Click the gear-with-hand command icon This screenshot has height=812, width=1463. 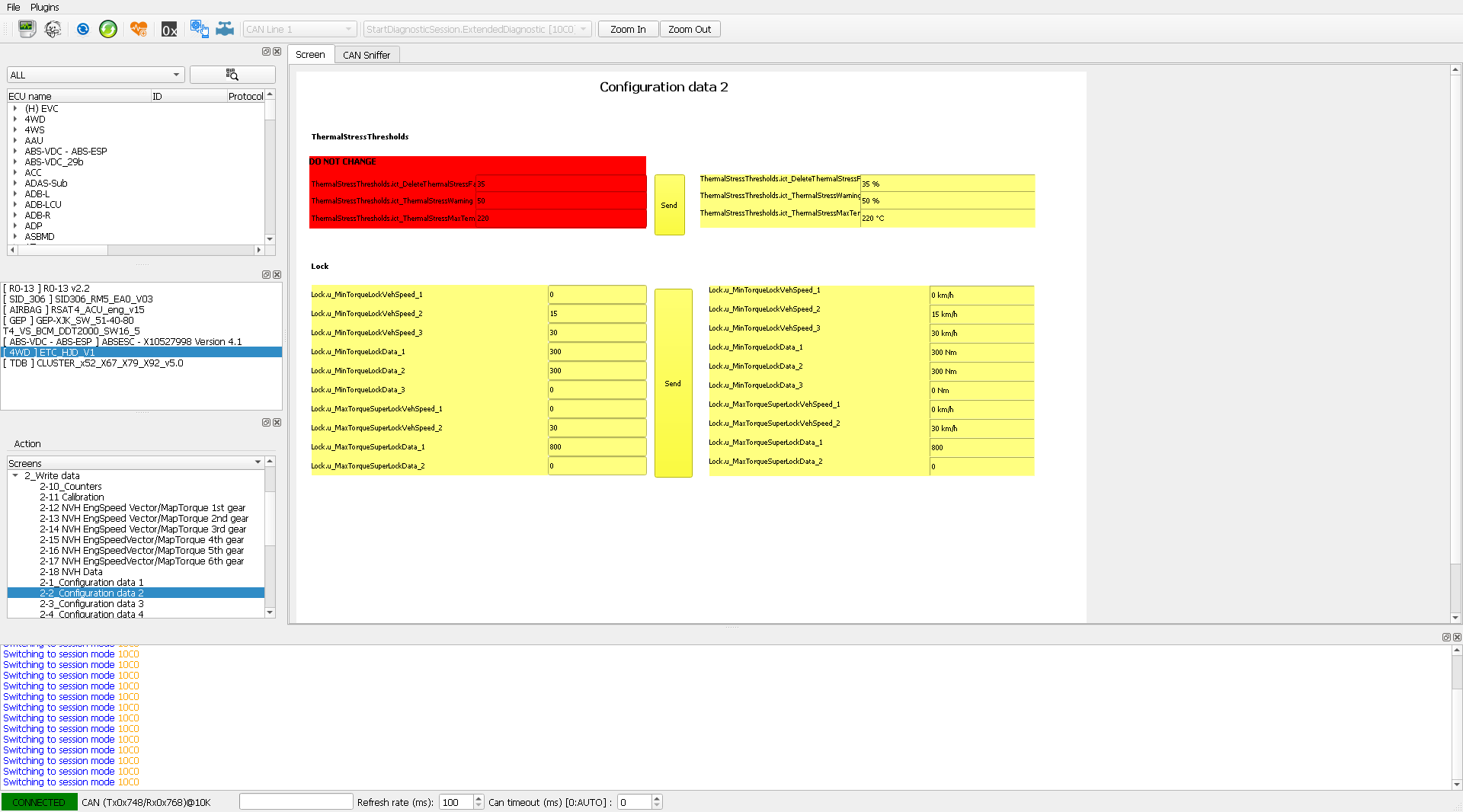pyautogui.click(x=199, y=29)
